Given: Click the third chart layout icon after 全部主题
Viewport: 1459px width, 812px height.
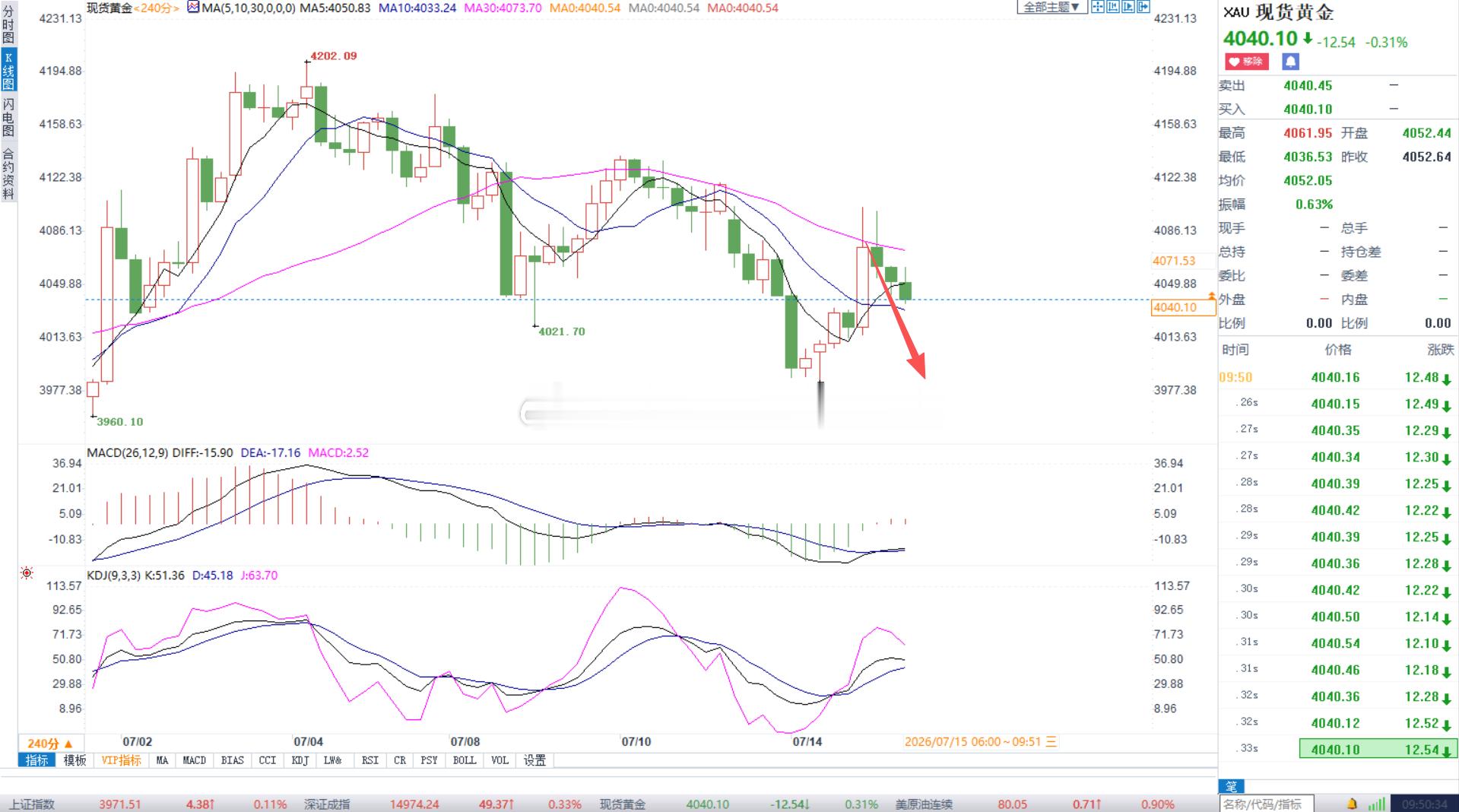Looking at the screenshot, I should [1128, 7].
